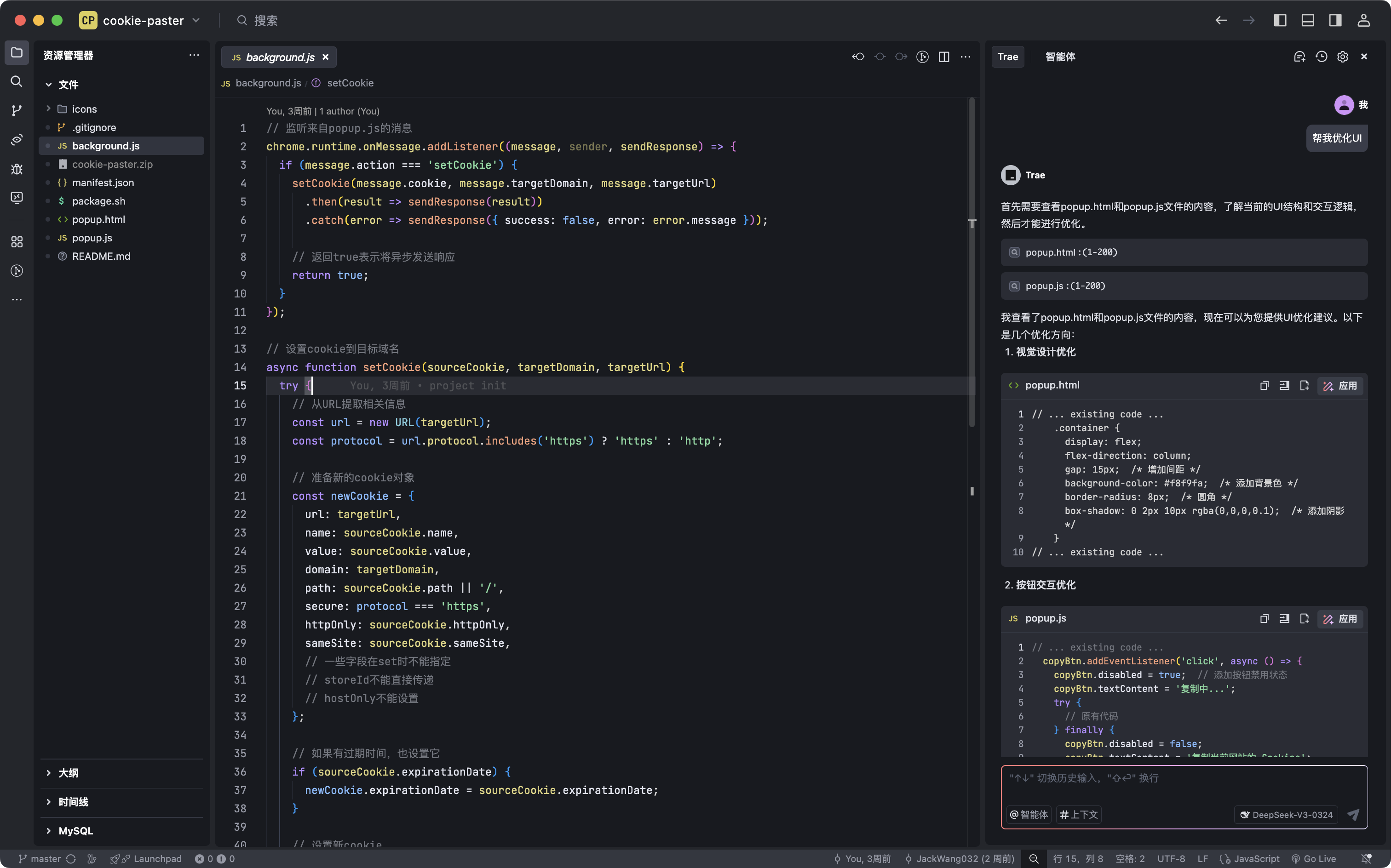Viewport: 1391px width, 868px height.
Task: Open the Search icon in activity bar
Action: pyautogui.click(x=17, y=81)
